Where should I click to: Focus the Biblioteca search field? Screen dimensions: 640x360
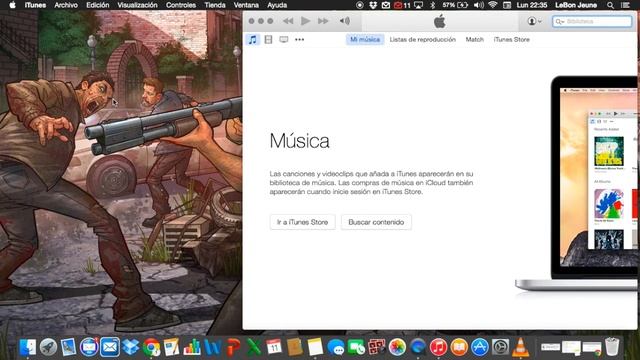click(592, 21)
